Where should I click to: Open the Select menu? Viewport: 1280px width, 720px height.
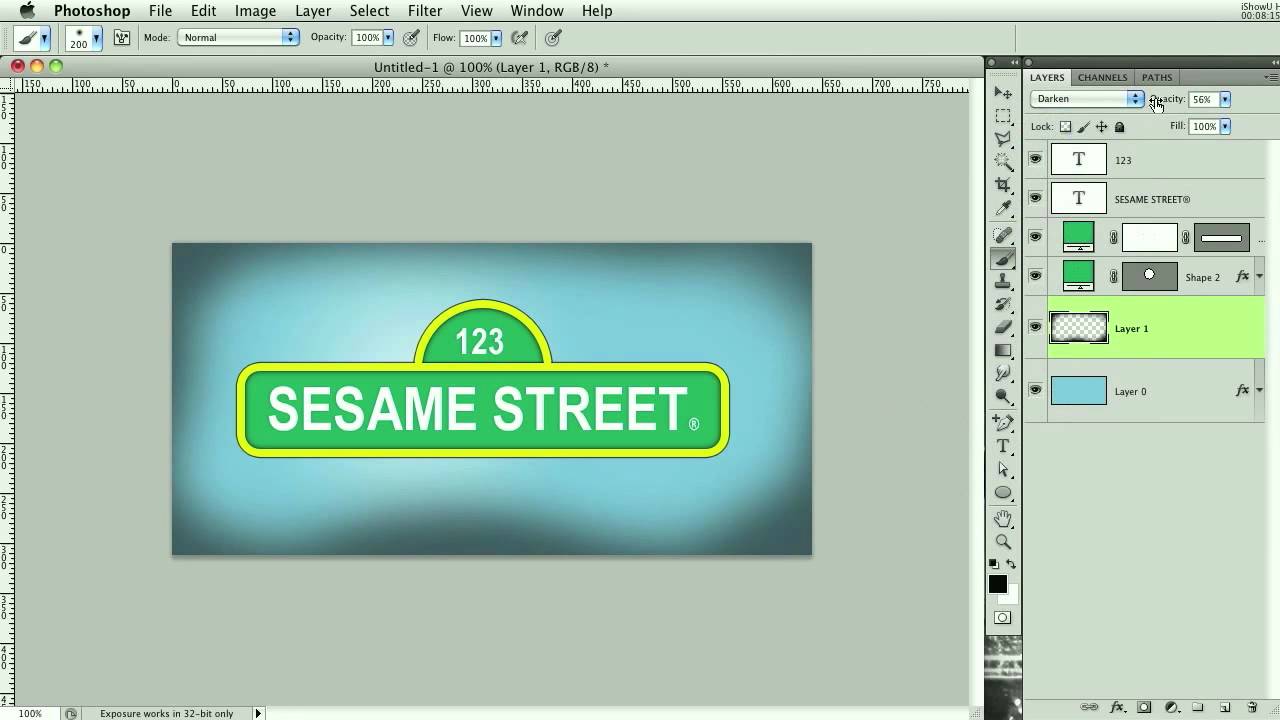click(x=369, y=11)
